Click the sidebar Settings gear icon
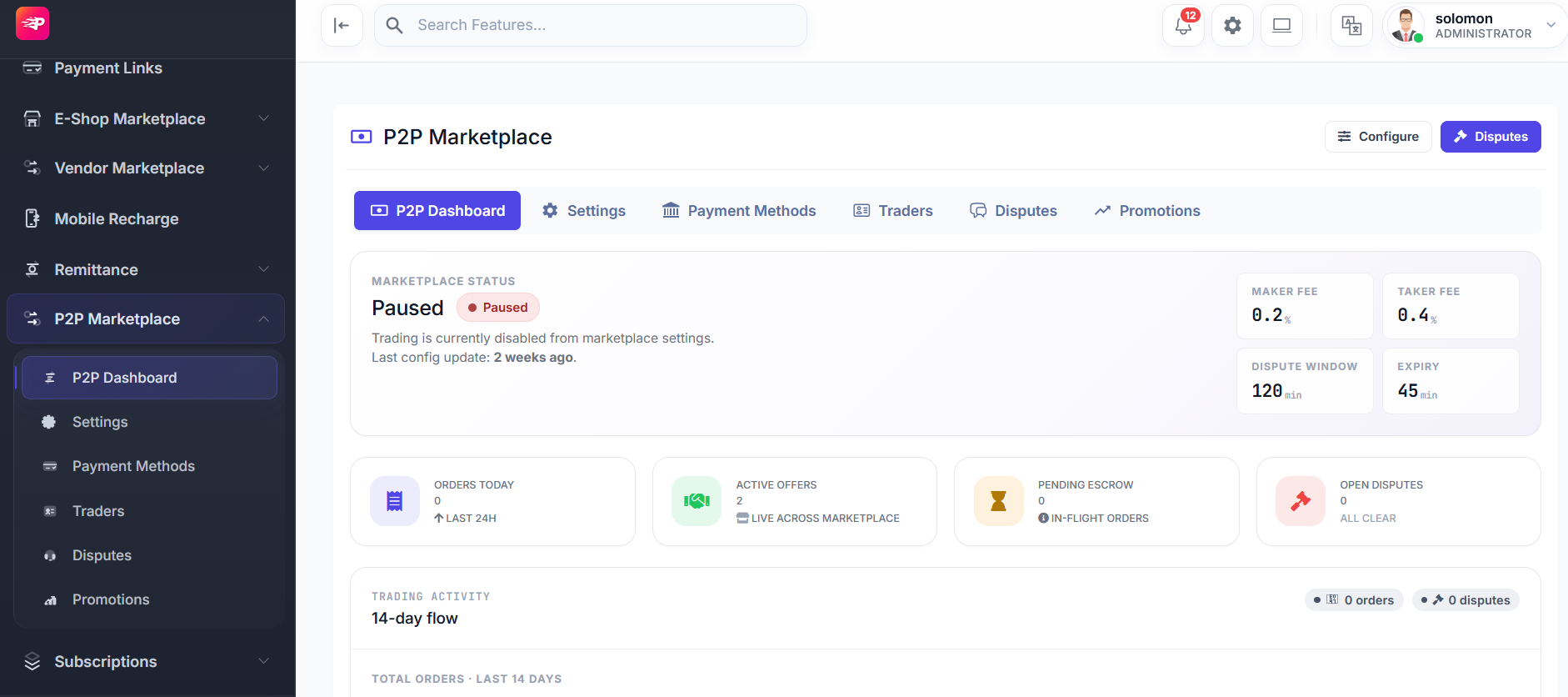The image size is (1568, 697). click(49, 422)
